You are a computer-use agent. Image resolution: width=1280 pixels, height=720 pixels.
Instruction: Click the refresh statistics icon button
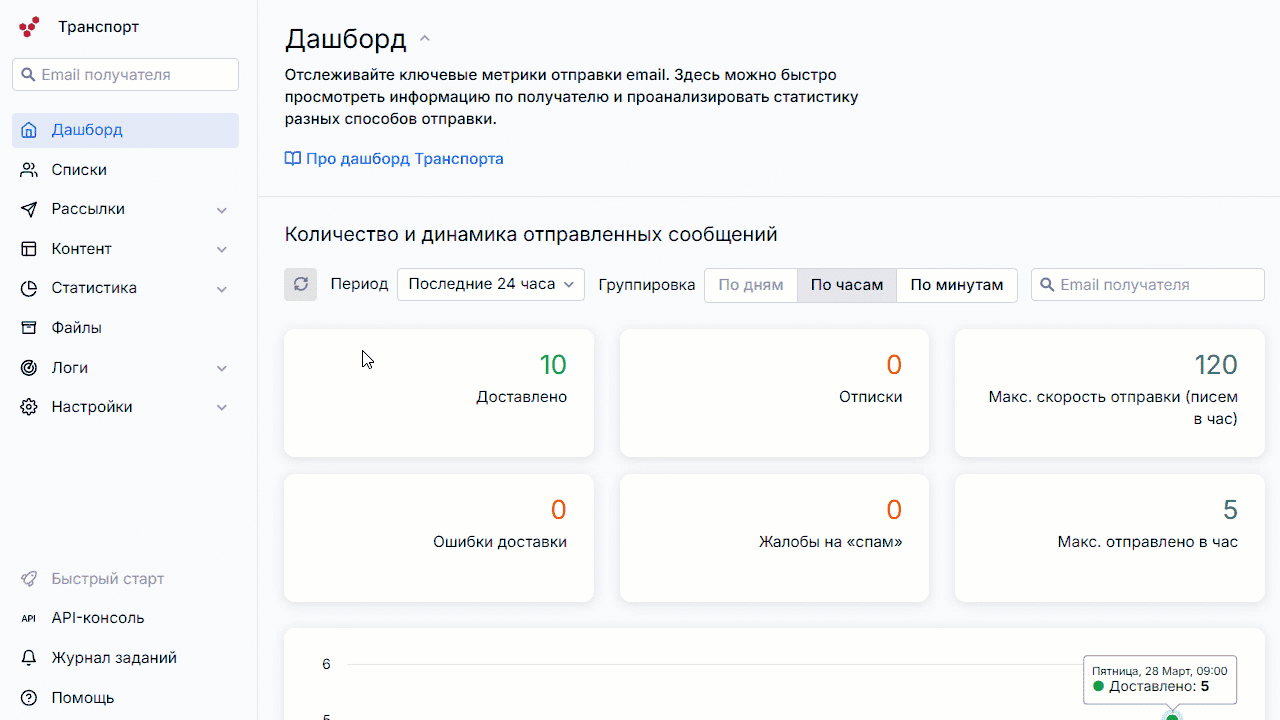coord(300,284)
